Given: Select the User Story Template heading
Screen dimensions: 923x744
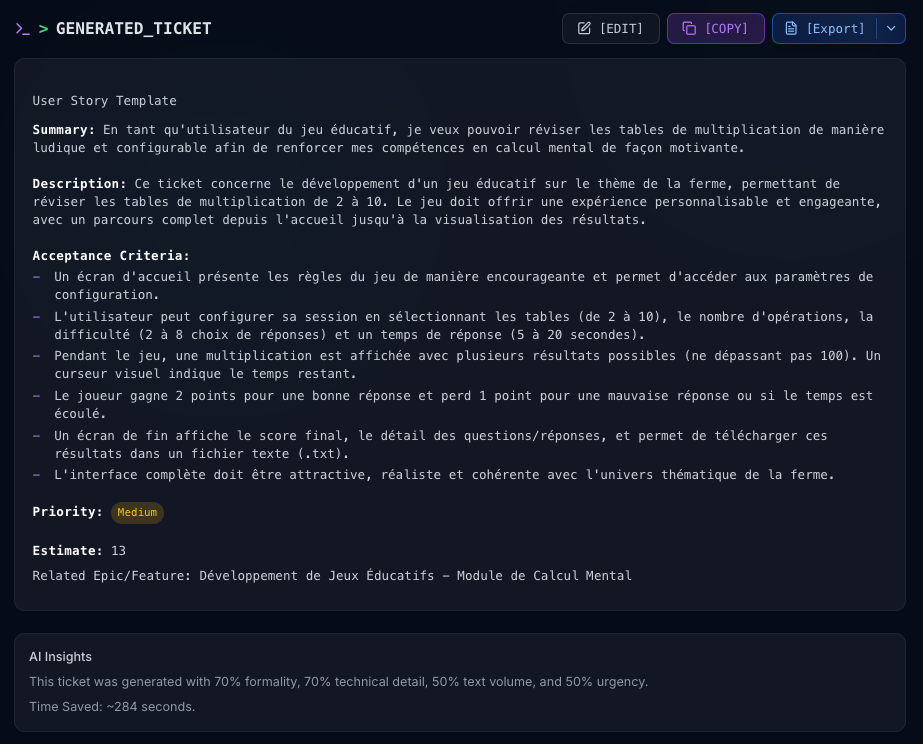Looking at the screenshot, I should click(104, 101).
